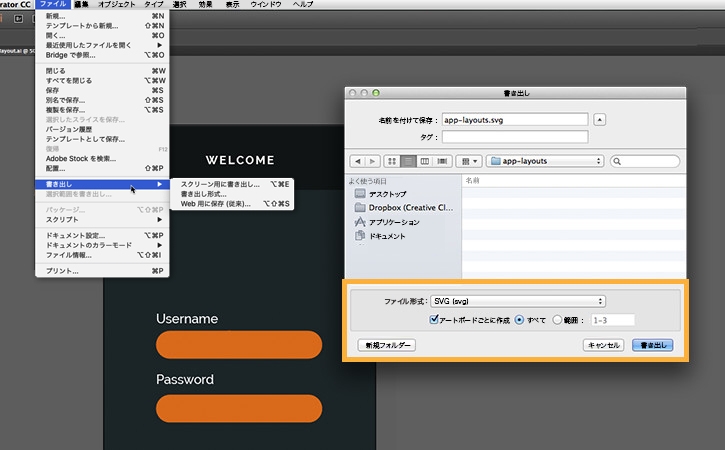Choose 配置... from the File menu
725x450 pixels.
pos(102,168)
